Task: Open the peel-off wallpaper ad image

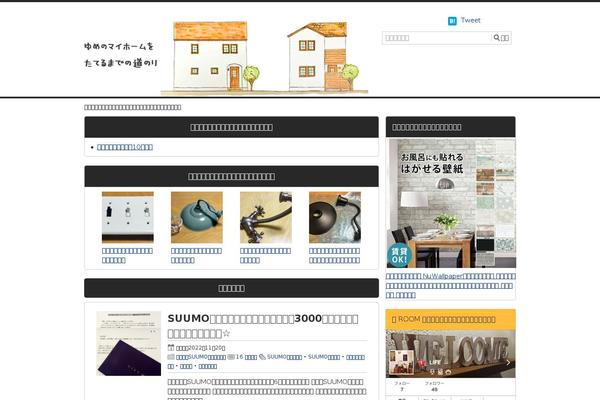Action: (451, 203)
